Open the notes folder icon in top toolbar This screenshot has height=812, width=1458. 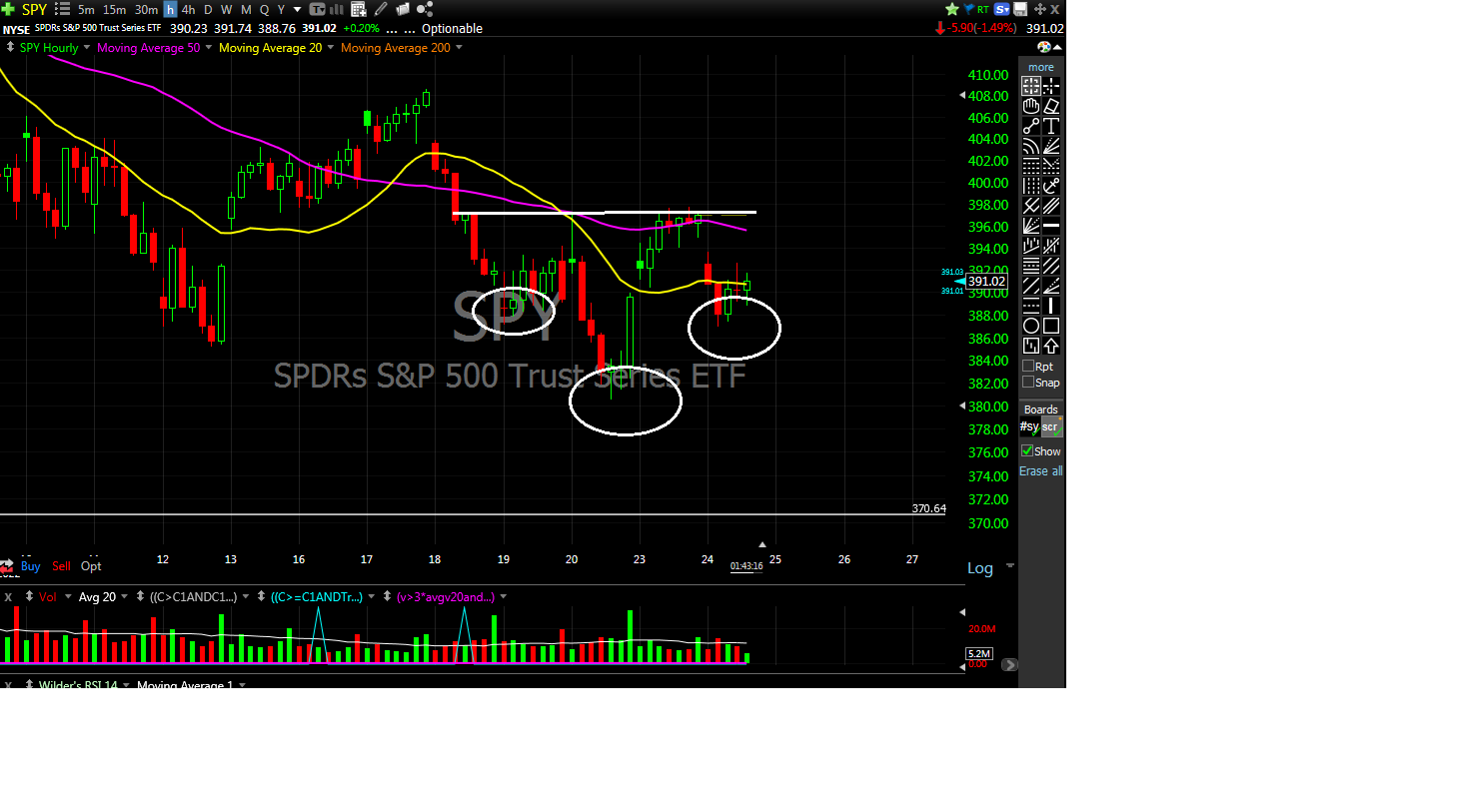tap(403, 9)
